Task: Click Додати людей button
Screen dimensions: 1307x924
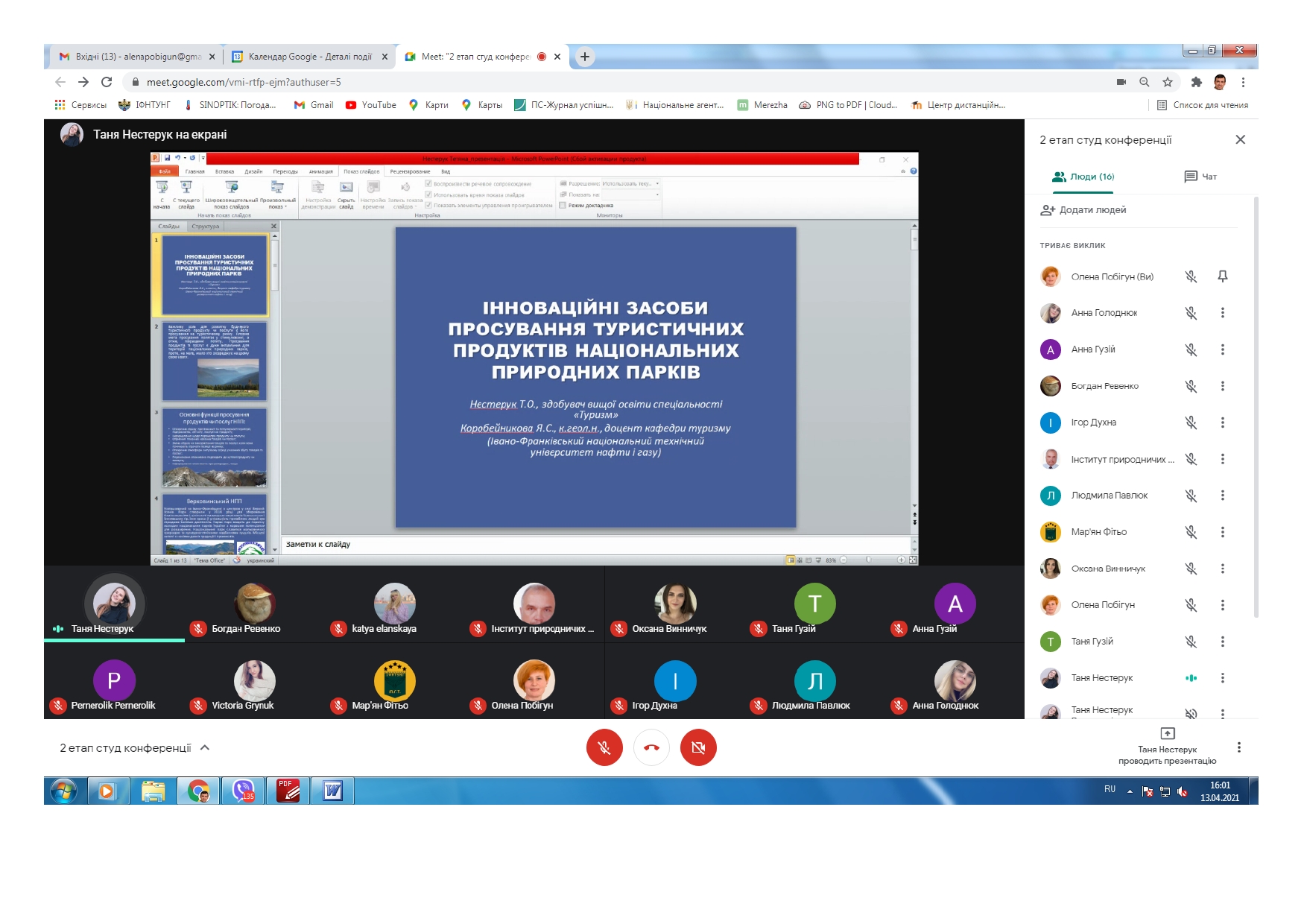Action: pos(1083,210)
